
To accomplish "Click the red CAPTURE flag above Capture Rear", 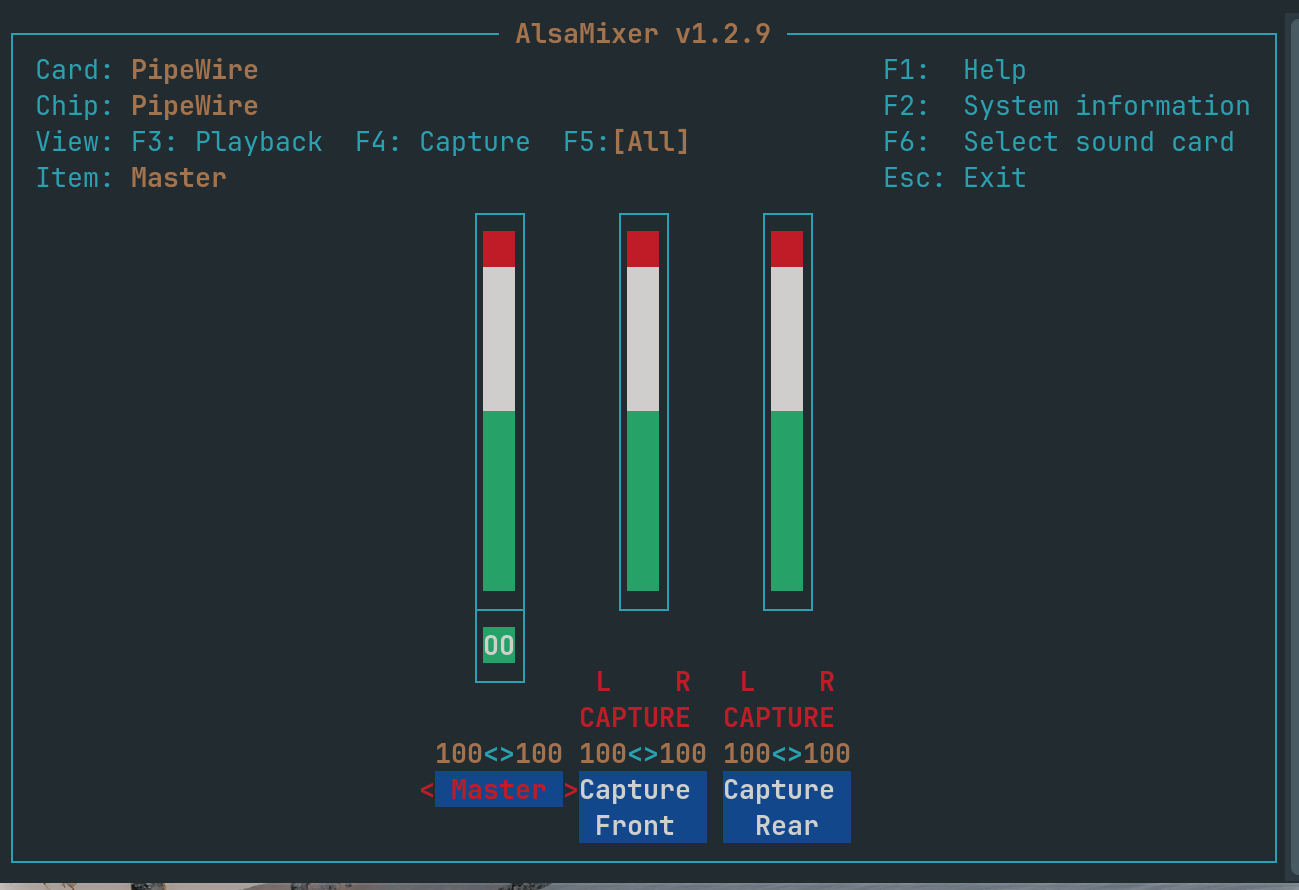I will pyautogui.click(x=778, y=716).
